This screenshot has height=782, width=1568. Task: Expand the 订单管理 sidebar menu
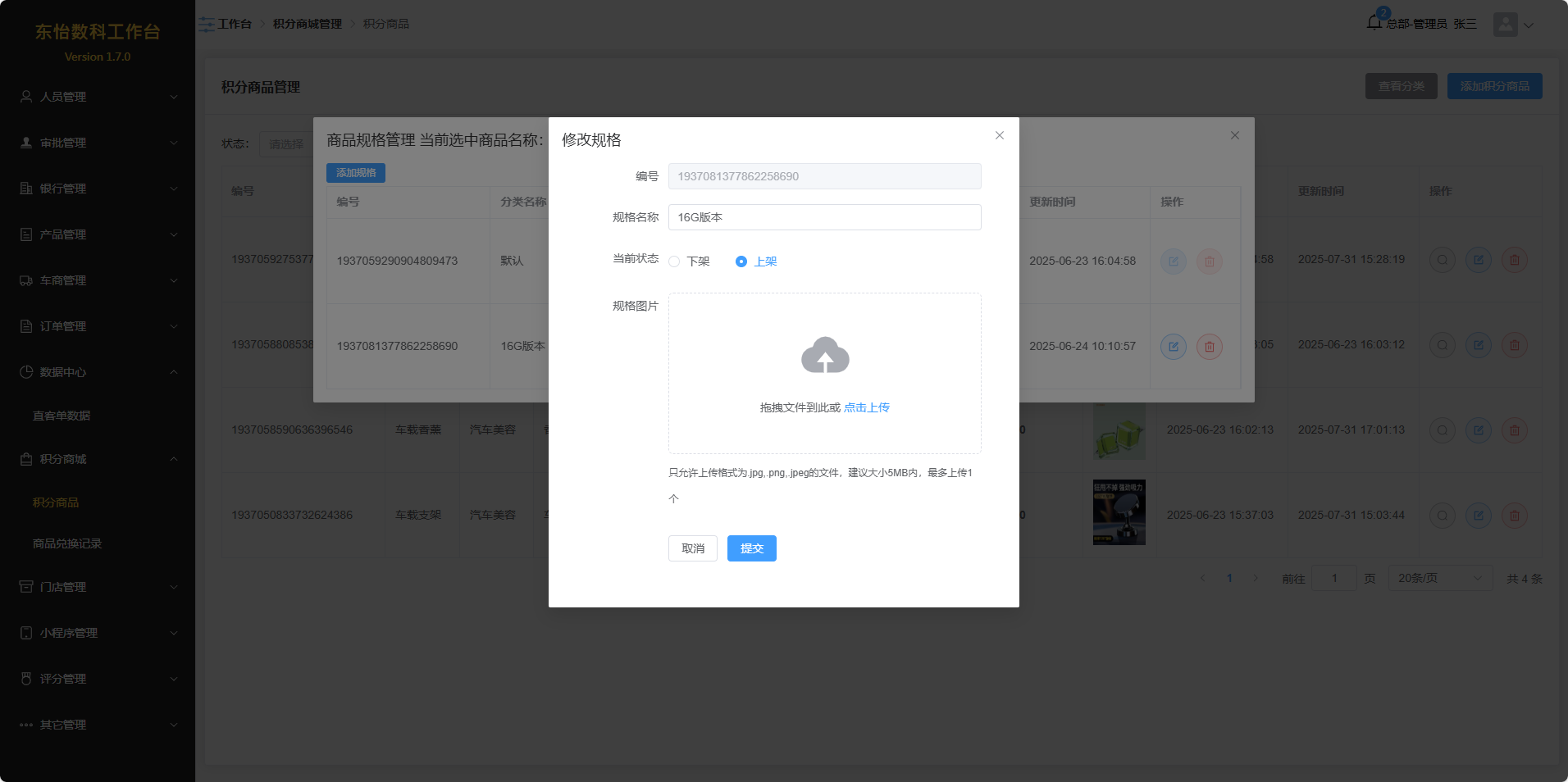(x=98, y=326)
